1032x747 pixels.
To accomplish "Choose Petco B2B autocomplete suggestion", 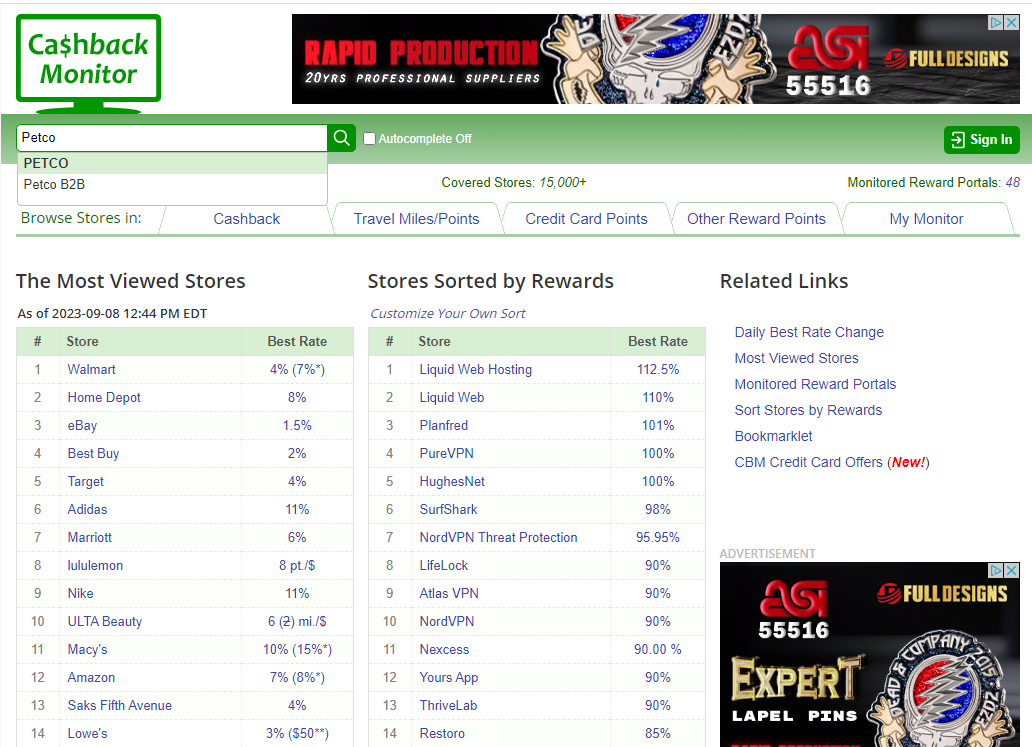I will pos(54,184).
